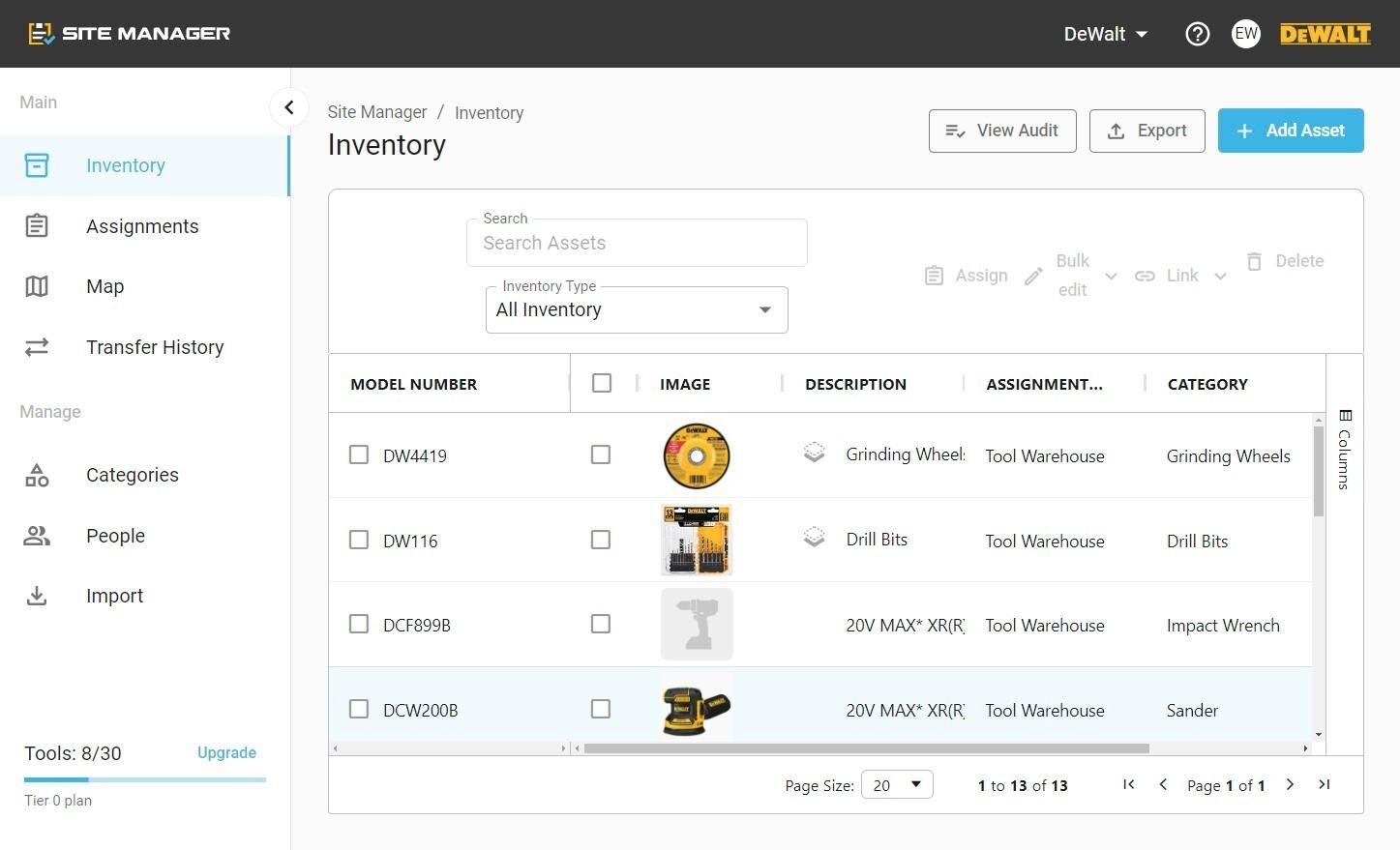Screen dimensions: 1400x850
Task: Click the help question mark icon
Action: tap(1197, 34)
